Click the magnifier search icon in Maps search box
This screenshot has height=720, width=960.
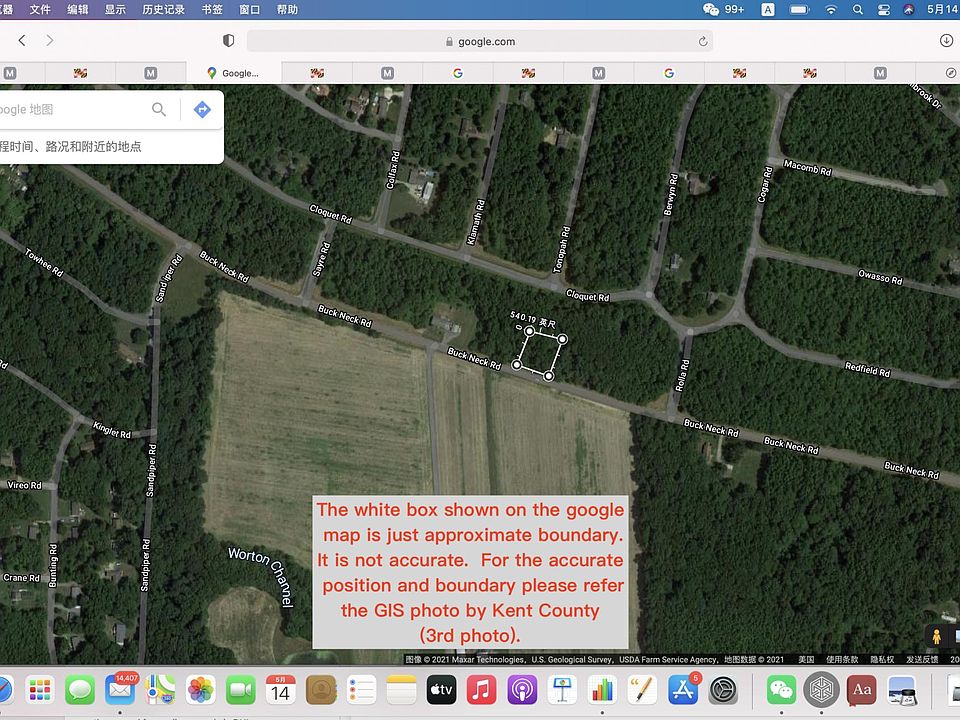[158, 110]
